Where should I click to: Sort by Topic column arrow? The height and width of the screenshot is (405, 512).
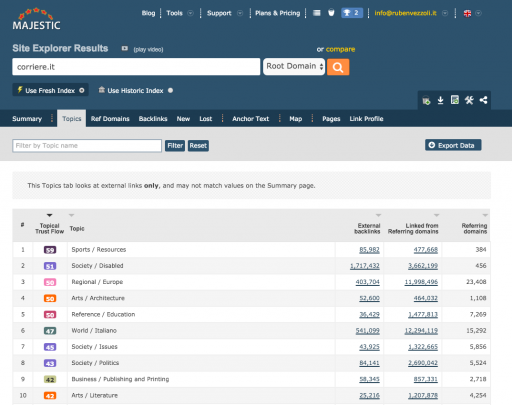pos(71,215)
